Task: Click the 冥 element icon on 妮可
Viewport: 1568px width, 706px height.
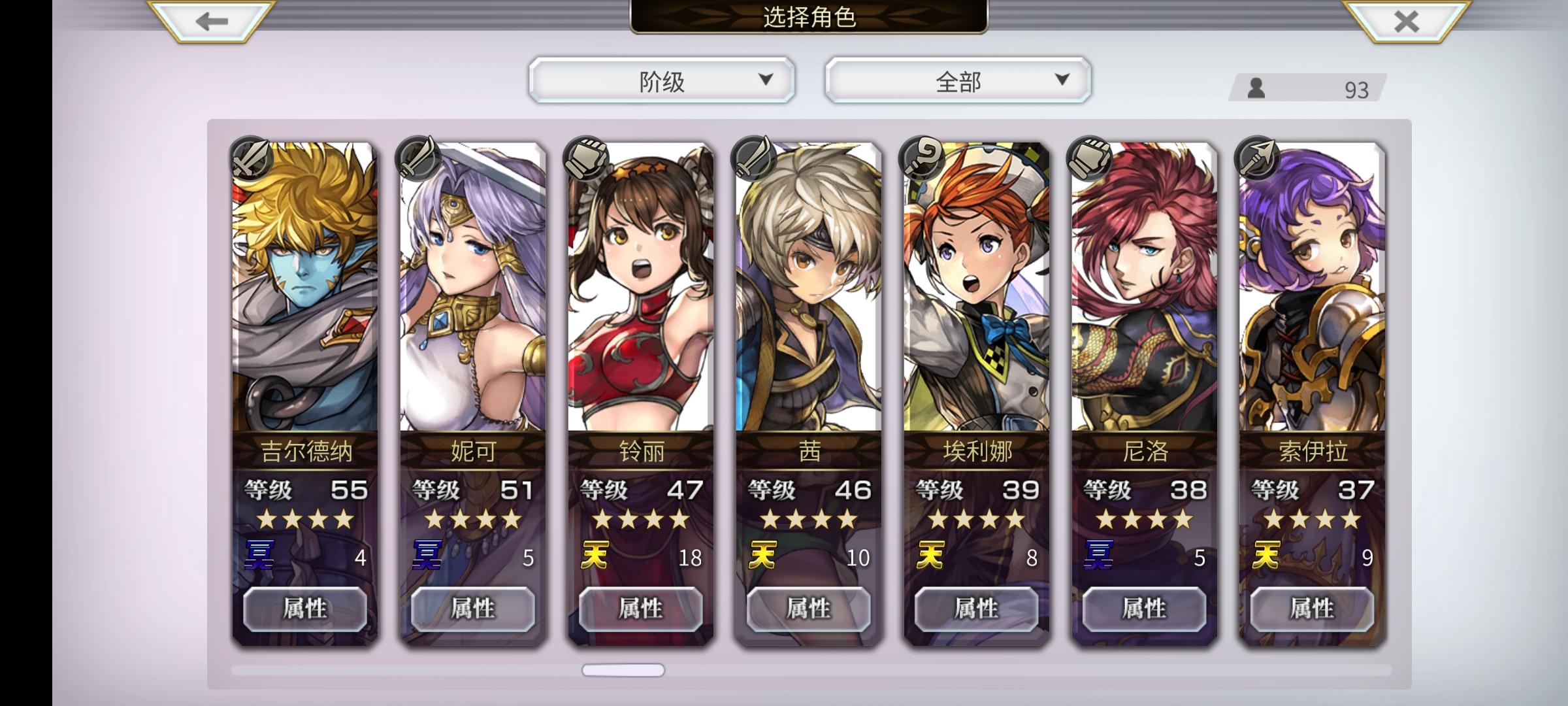Action: tap(427, 556)
